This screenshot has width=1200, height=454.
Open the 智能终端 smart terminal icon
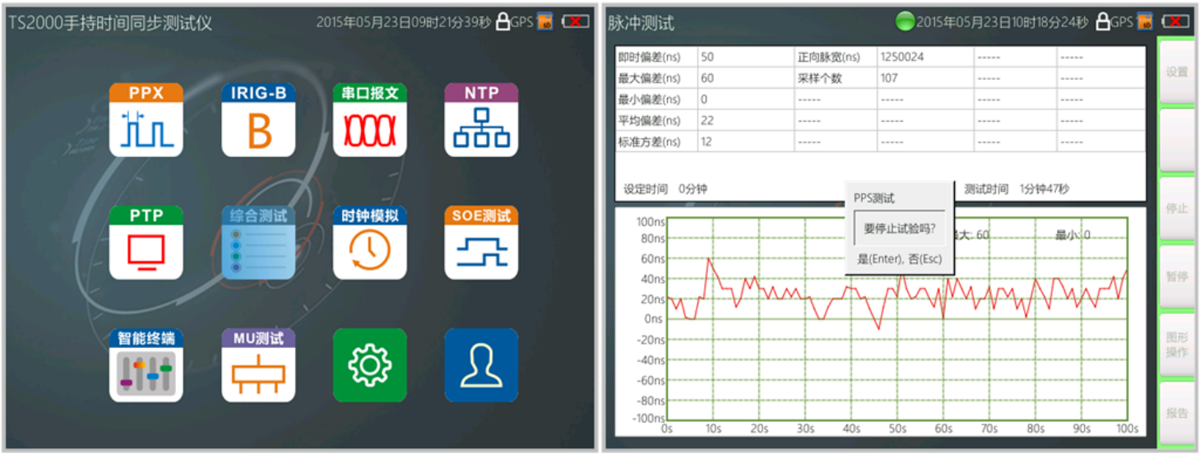coord(146,365)
